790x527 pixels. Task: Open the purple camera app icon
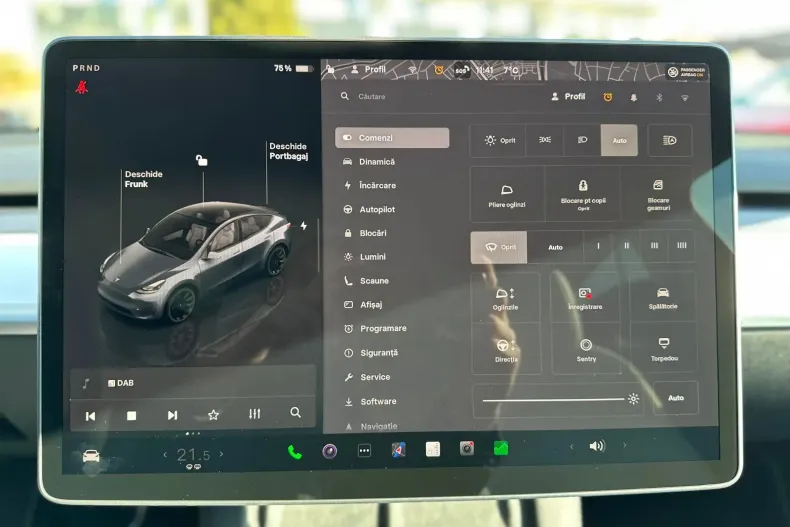point(330,451)
